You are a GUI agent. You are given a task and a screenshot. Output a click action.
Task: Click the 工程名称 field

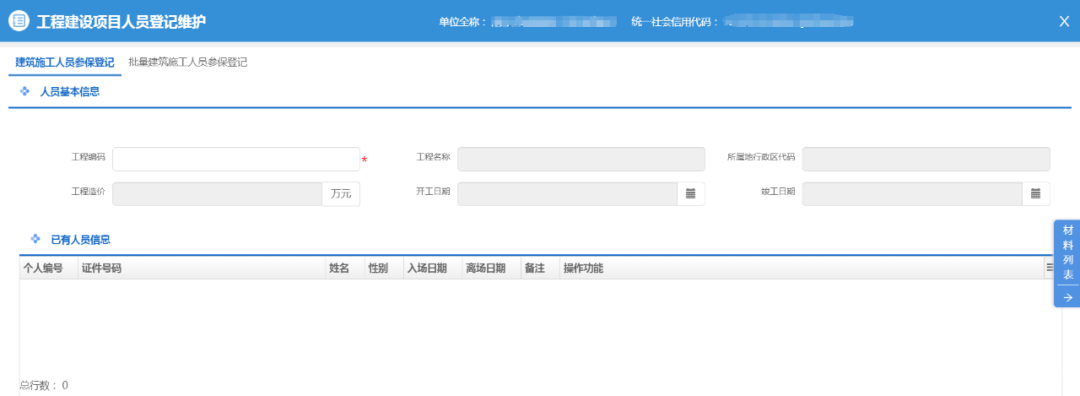[581, 159]
